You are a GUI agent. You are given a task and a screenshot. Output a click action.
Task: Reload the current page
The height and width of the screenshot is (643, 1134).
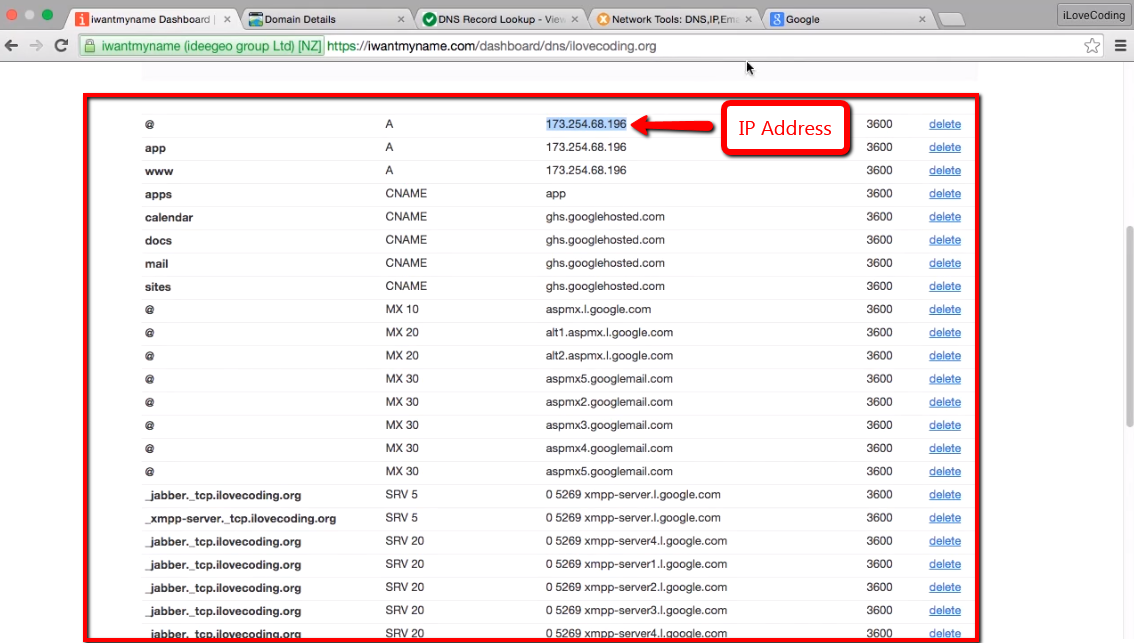[x=61, y=46]
